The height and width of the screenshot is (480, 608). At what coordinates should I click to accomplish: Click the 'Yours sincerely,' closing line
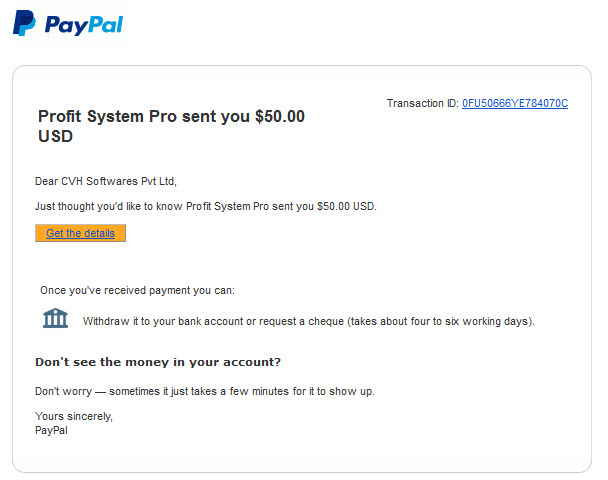click(x=74, y=416)
